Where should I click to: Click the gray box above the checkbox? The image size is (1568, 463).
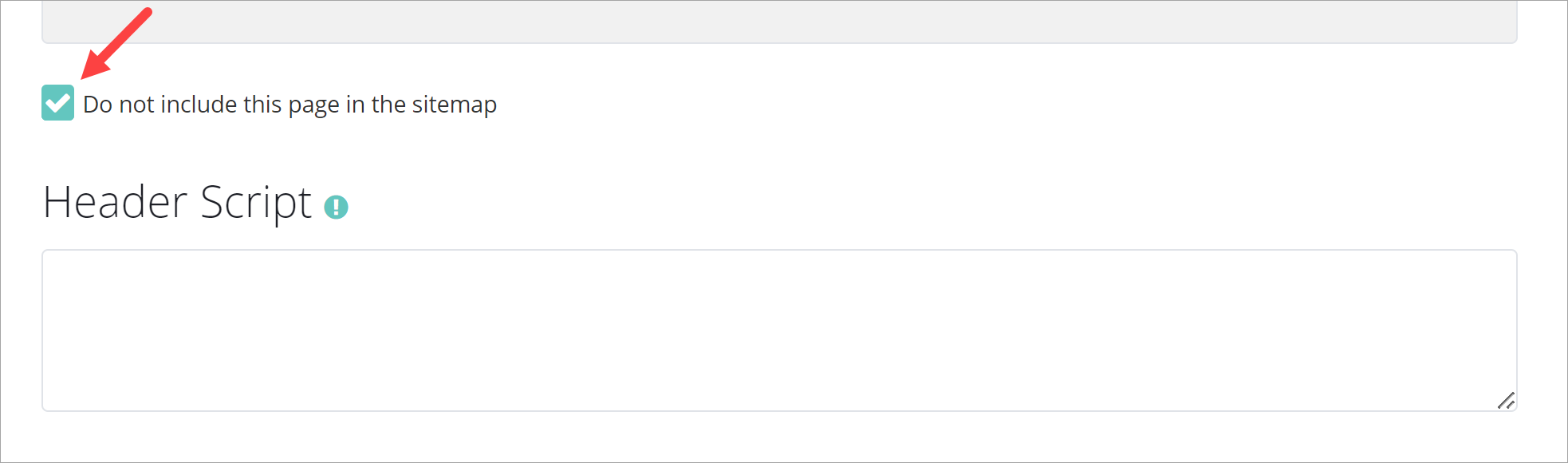[778, 22]
